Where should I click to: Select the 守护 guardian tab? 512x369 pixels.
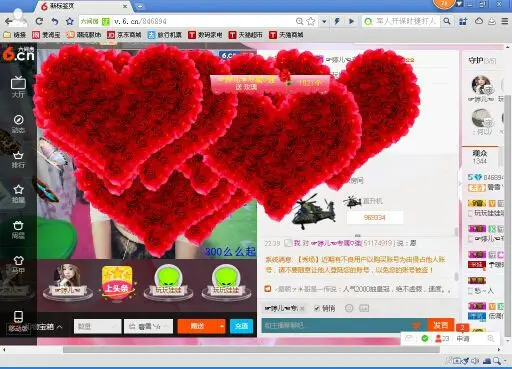click(482, 60)
